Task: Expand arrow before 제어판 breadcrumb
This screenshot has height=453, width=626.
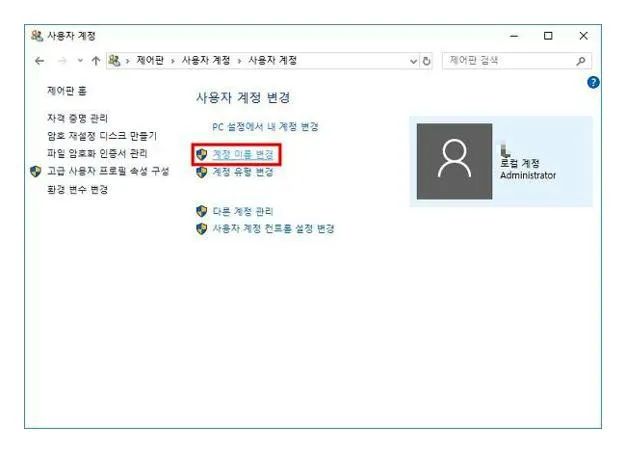Action: [128, 61]
